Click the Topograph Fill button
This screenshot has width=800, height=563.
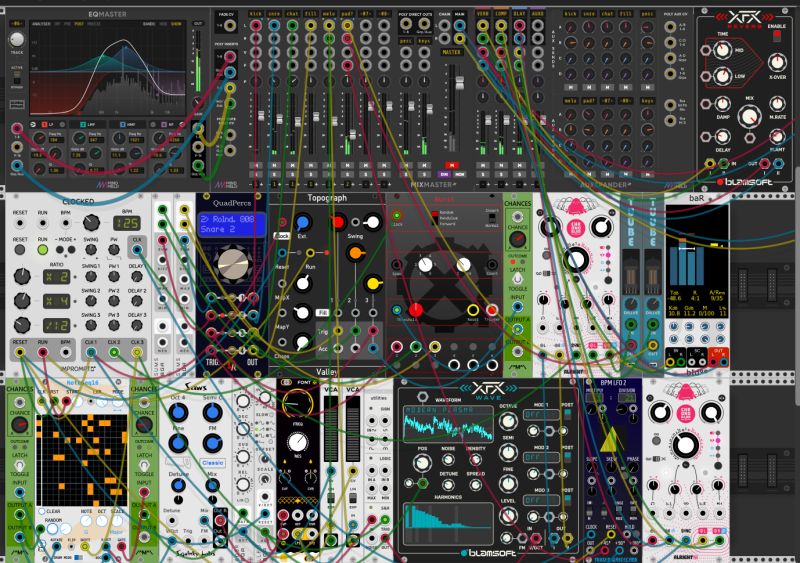(322, 312)
